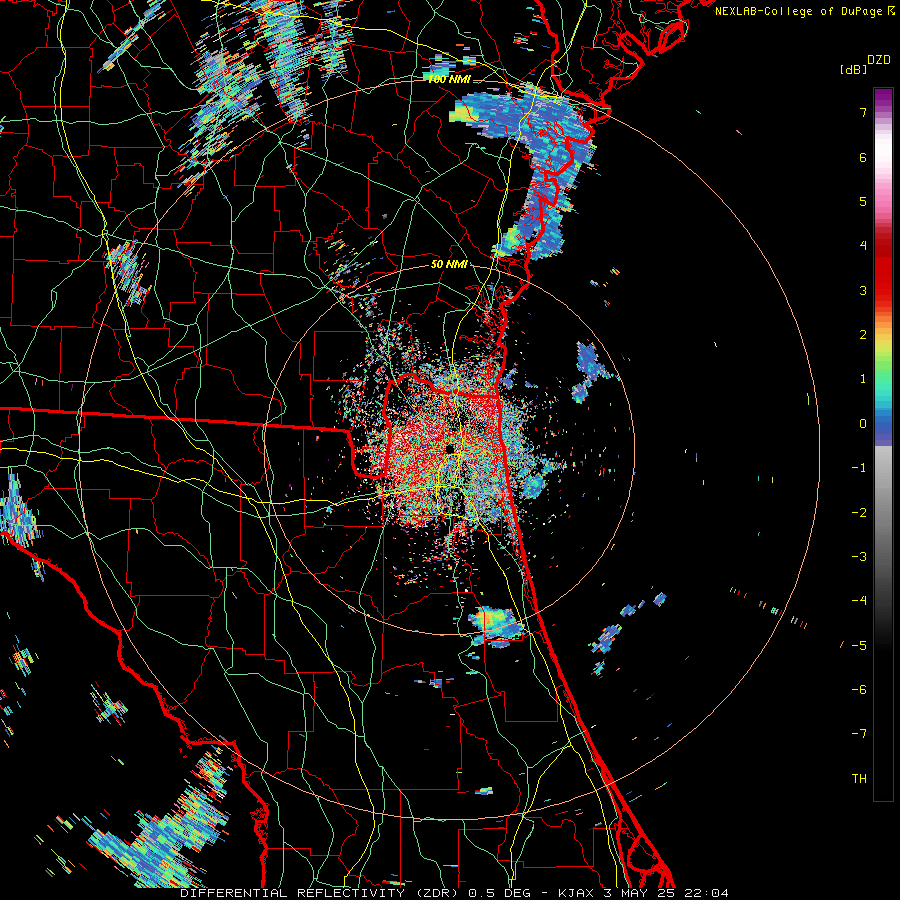
Task: Click the -6 value on the scale
Action: coord(859,690)
